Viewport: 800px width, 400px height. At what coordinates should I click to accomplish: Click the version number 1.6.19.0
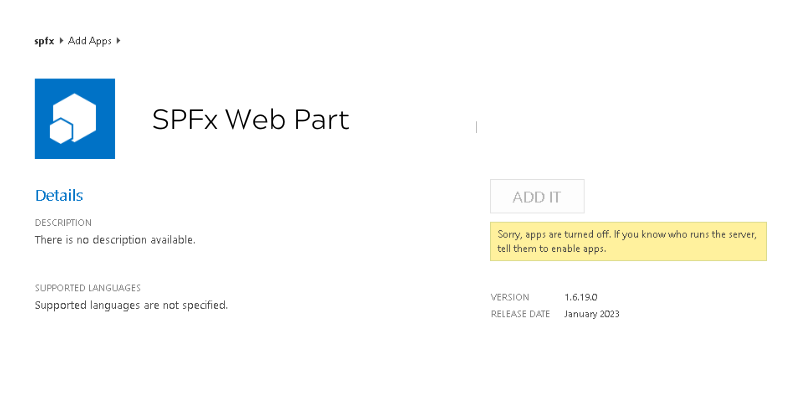581,297
